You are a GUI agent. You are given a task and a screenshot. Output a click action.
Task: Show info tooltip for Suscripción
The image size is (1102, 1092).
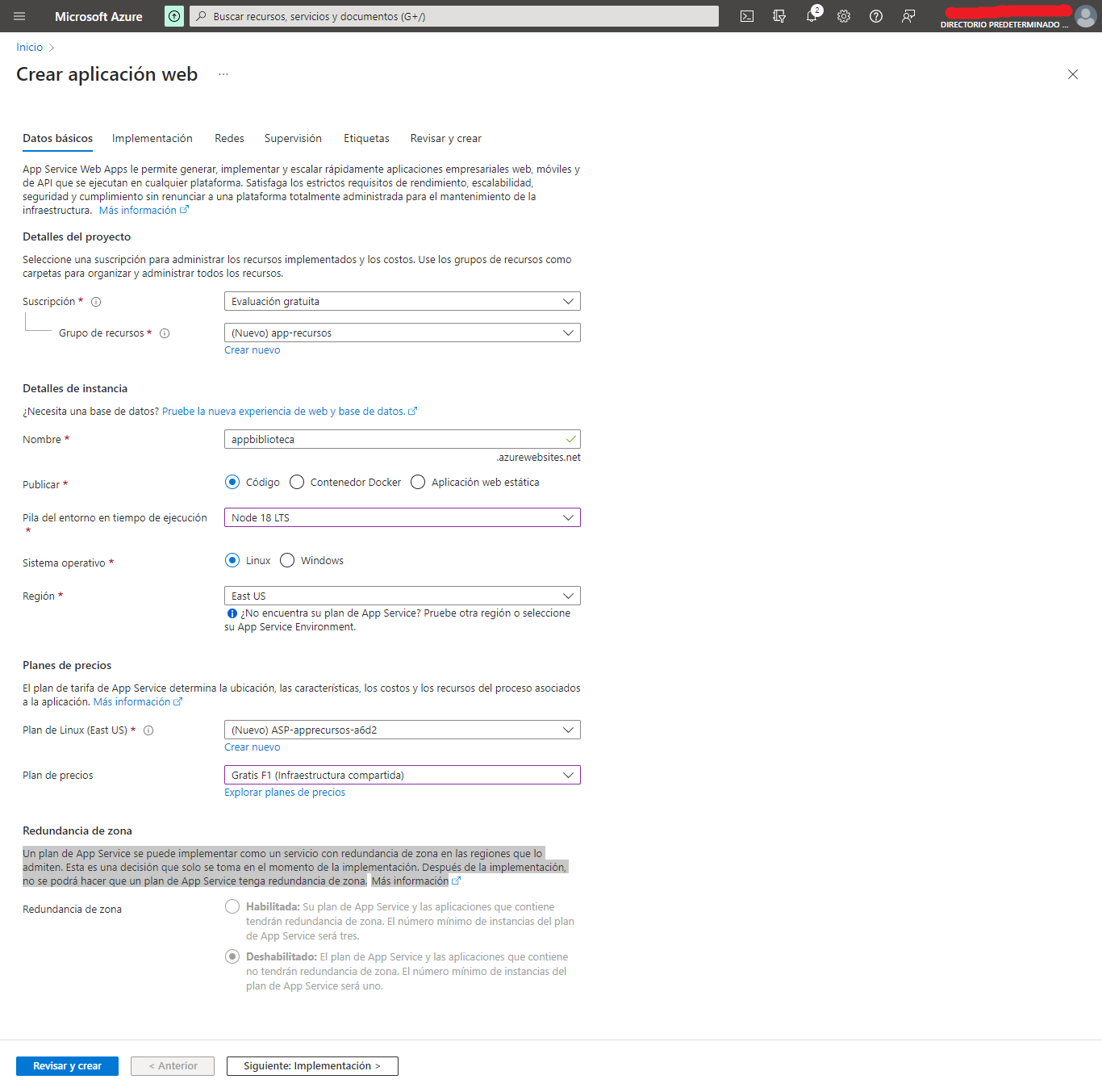coord(96,302)
